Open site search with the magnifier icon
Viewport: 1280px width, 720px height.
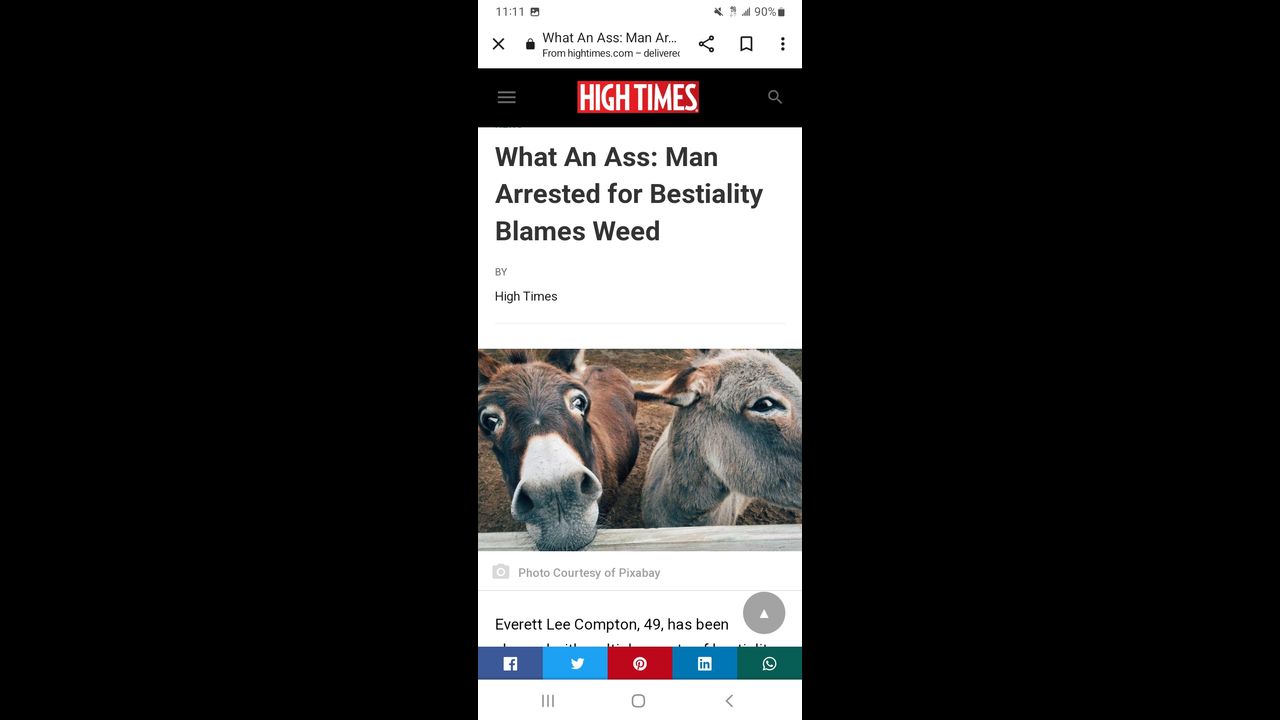(x=775, y=97)
